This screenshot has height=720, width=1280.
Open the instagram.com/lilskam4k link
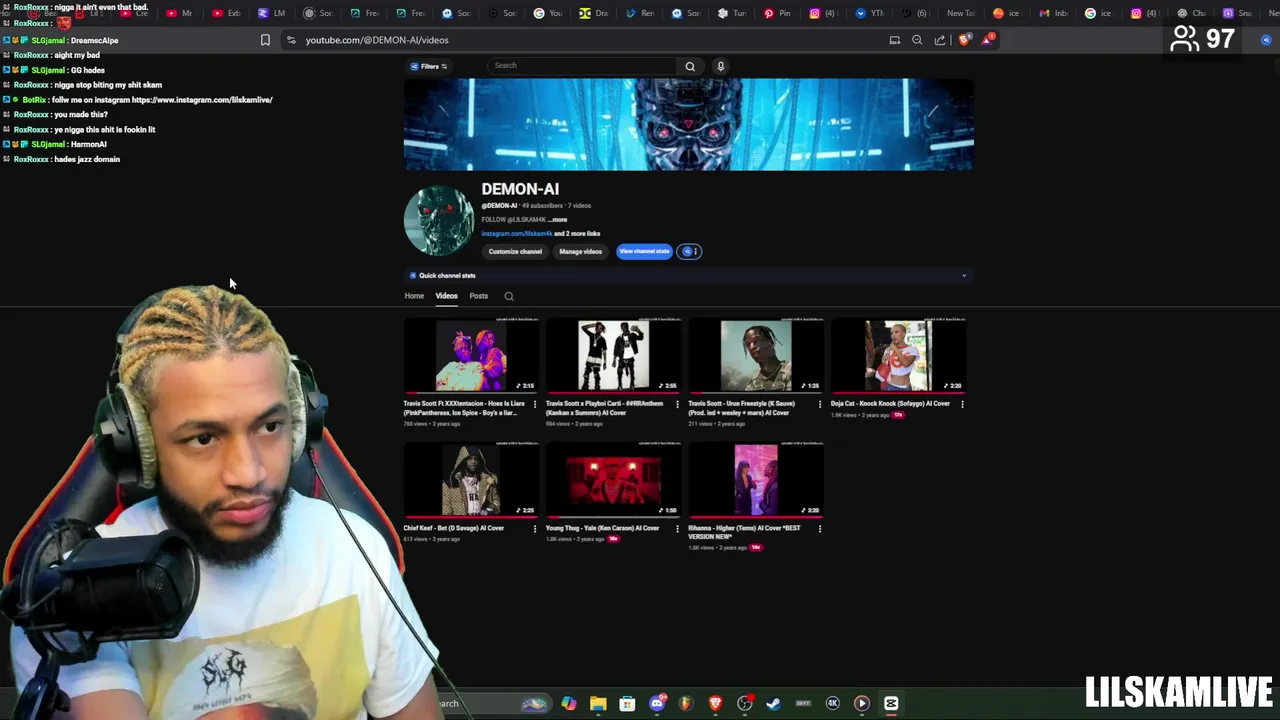pos(516,233)
